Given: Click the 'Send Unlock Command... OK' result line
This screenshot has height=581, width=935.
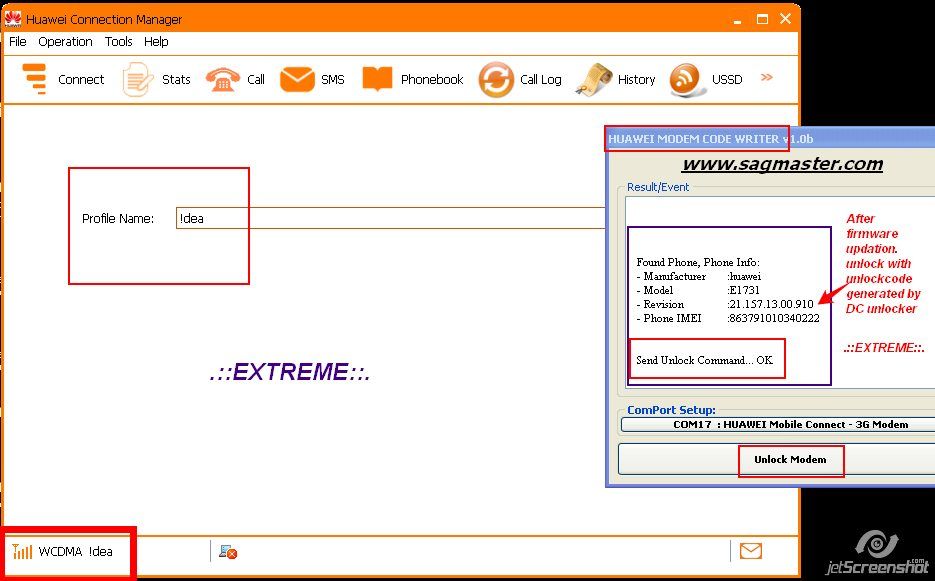Looking at the screenshot, I should click(704, 360).
